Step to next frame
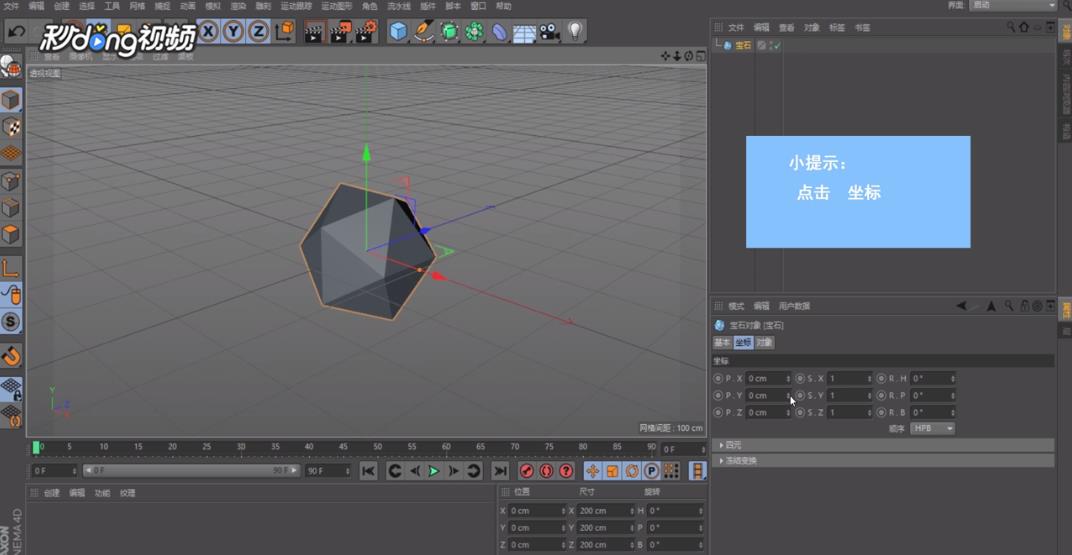The height and width of the screenshot is (555, 1072). 453,471
